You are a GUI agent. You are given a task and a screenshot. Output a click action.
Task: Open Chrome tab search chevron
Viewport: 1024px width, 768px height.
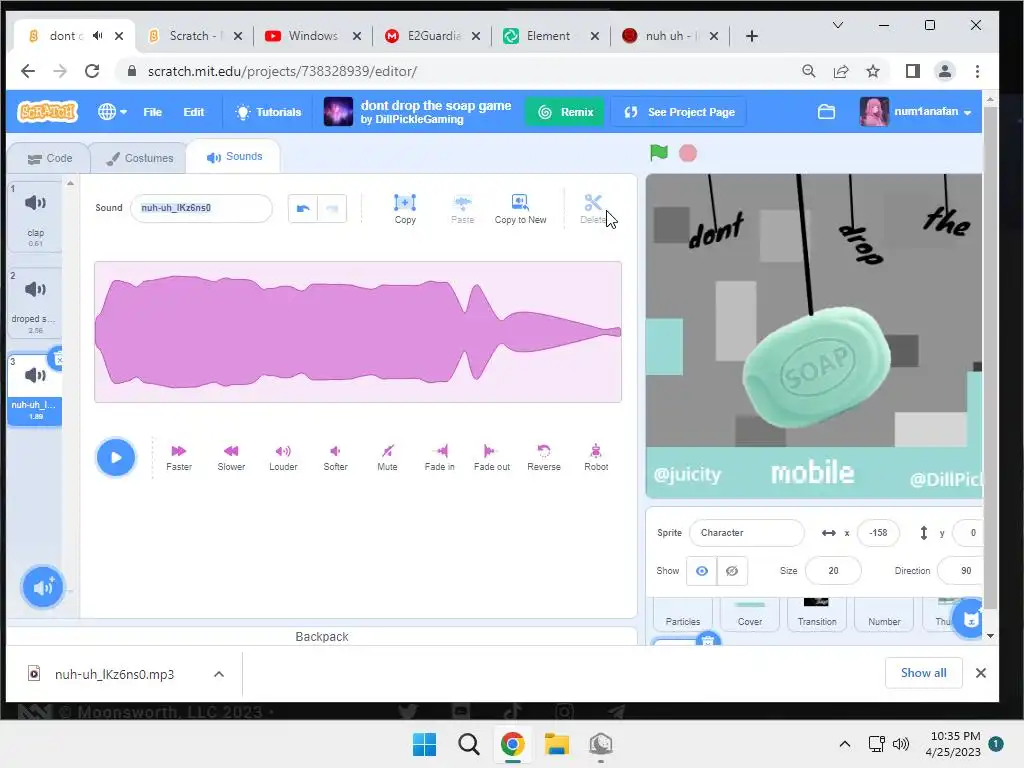[x=838, y=25]
